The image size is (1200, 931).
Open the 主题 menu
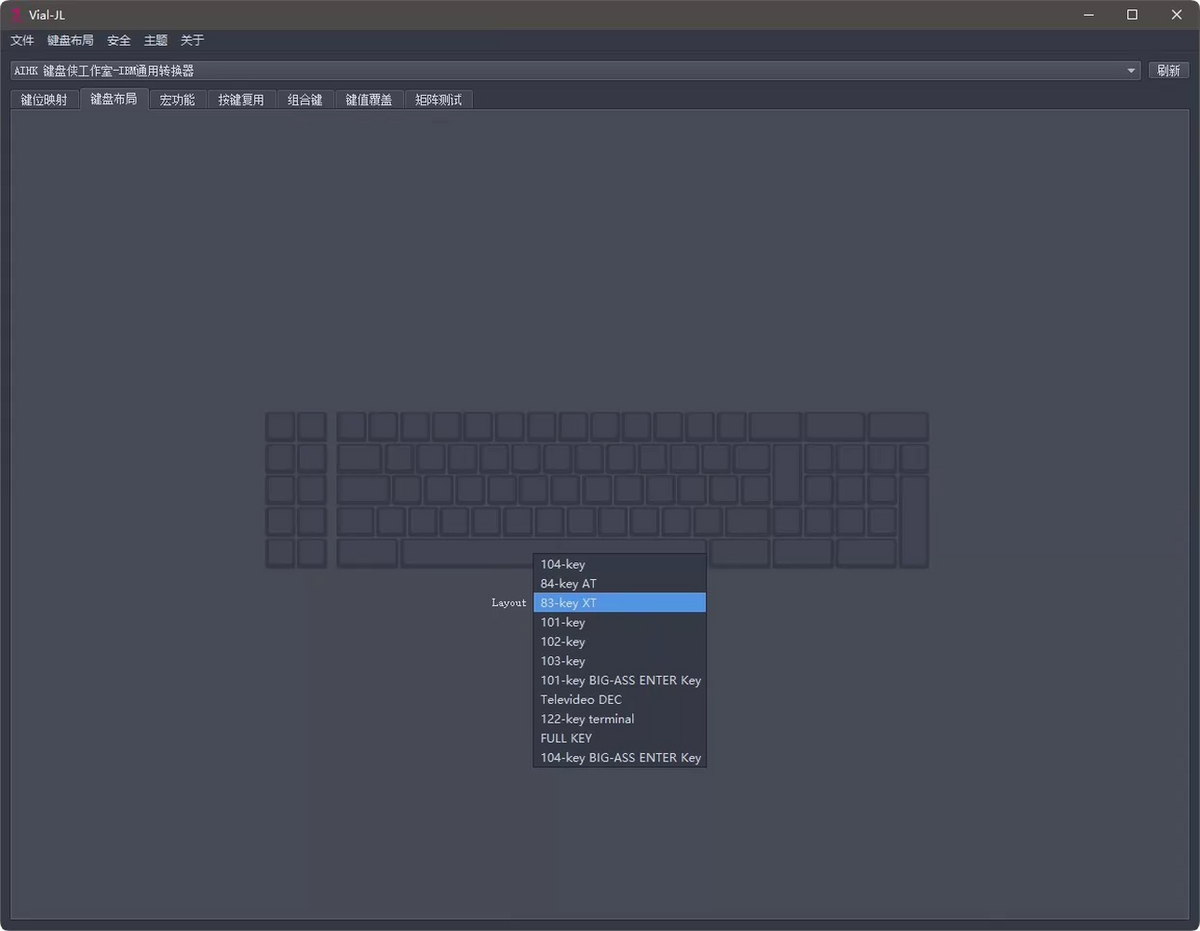coord(155,40)
